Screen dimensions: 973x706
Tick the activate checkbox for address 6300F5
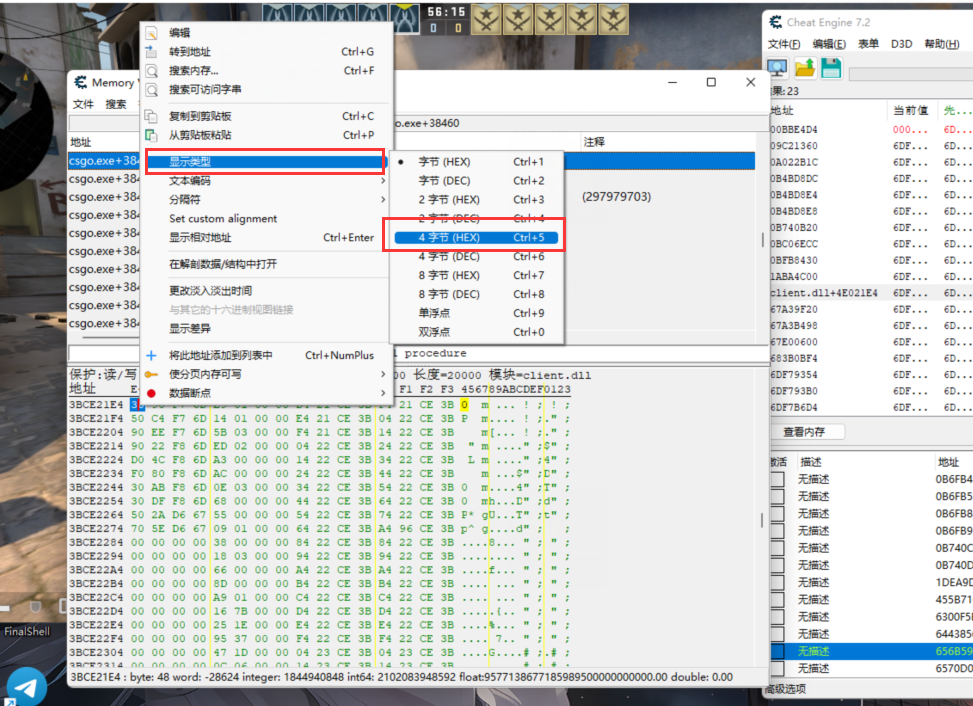click(x=777, y=617)
